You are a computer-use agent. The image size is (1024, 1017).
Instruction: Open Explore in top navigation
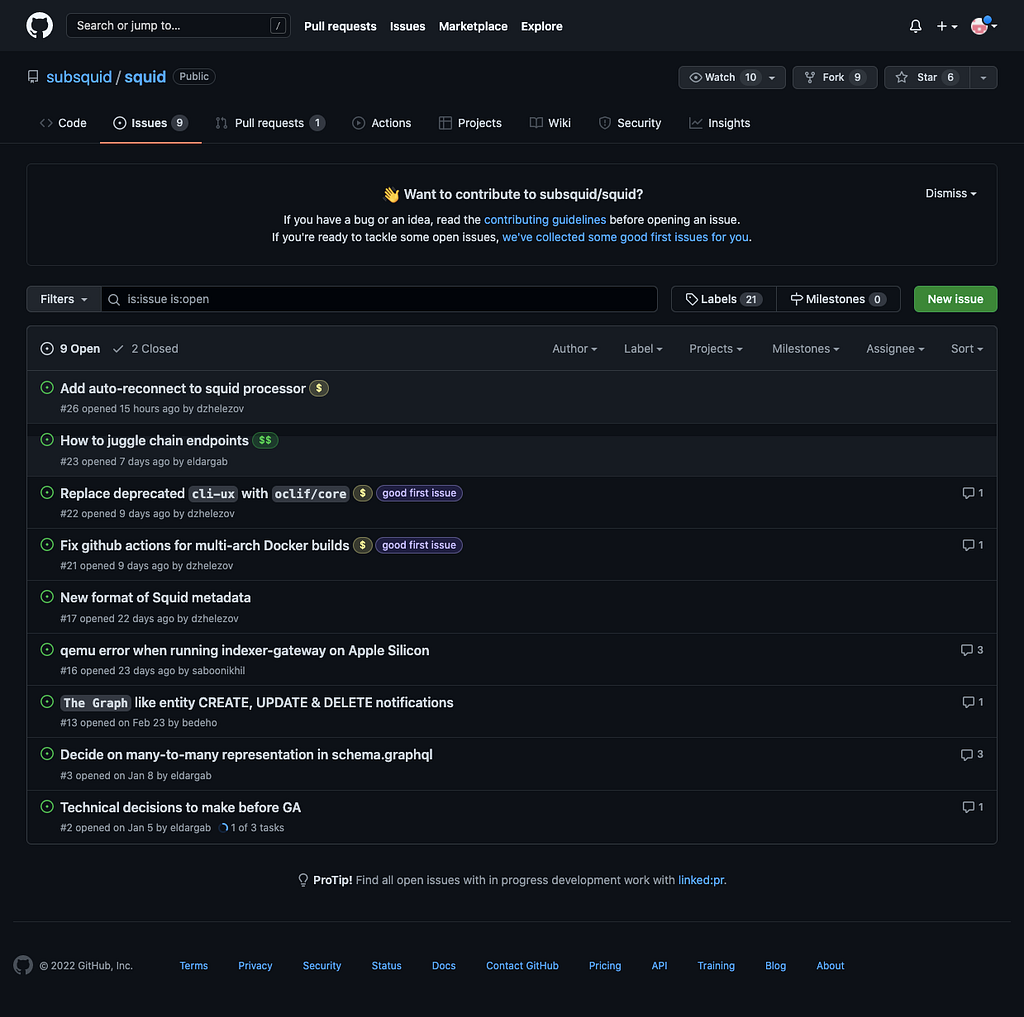pos(541,26)
